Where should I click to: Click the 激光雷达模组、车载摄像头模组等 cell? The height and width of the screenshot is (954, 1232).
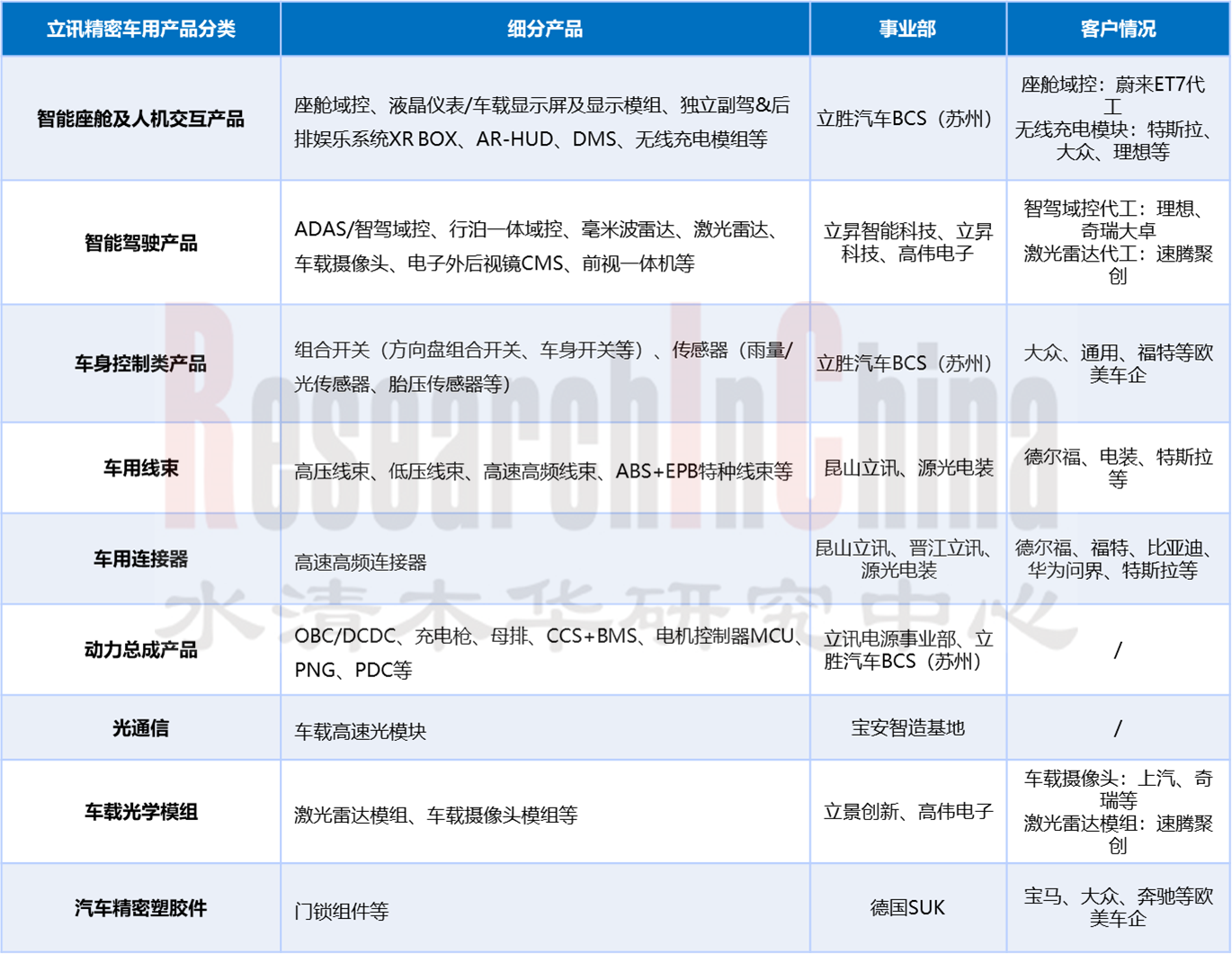click(x=545, y=812)
